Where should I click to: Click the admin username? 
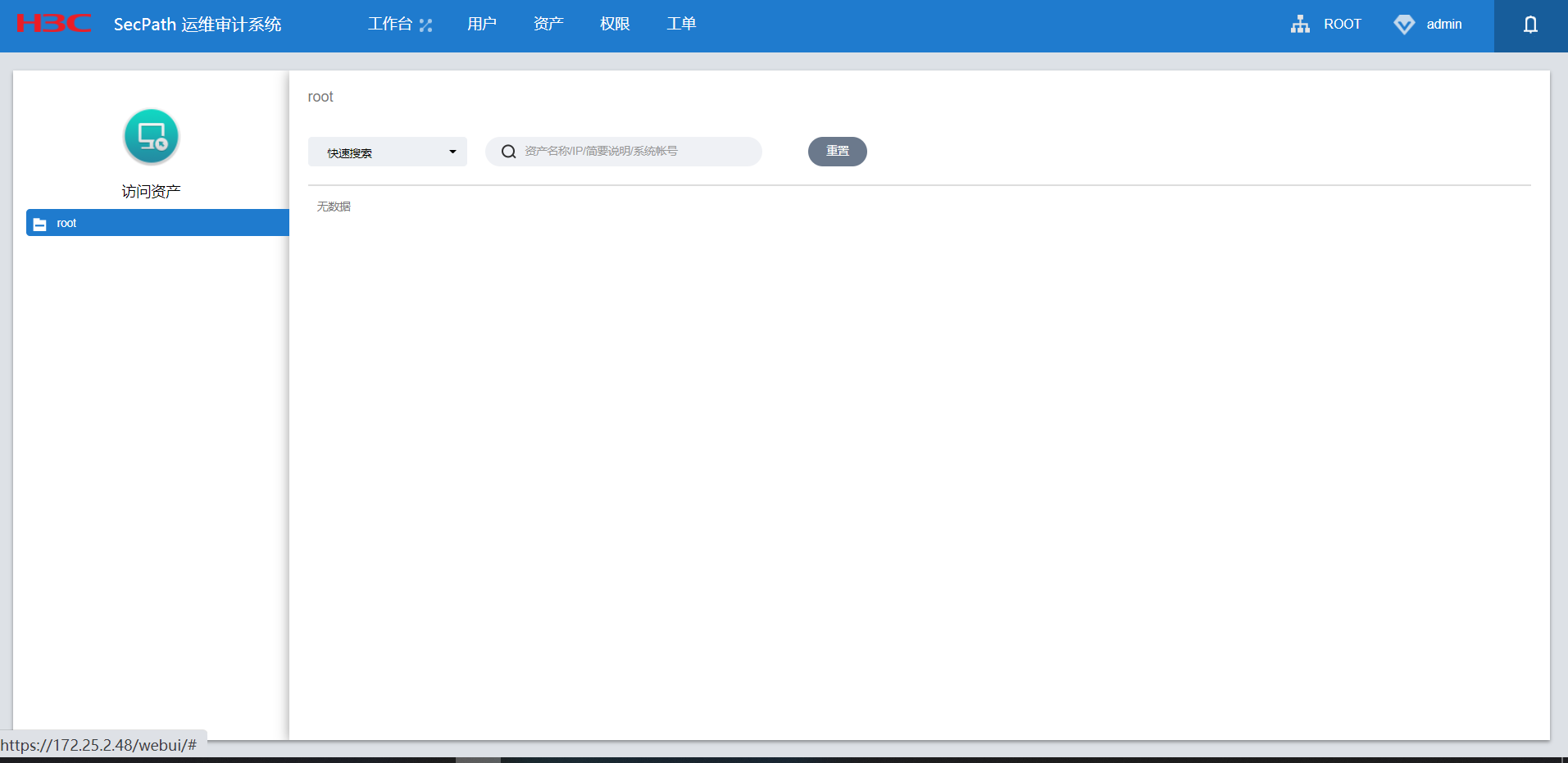pos(1444,25)
